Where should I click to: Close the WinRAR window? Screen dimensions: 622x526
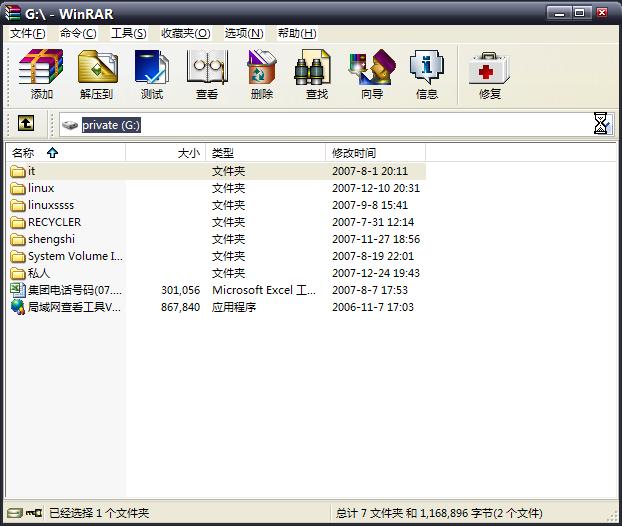pos(602,13)
